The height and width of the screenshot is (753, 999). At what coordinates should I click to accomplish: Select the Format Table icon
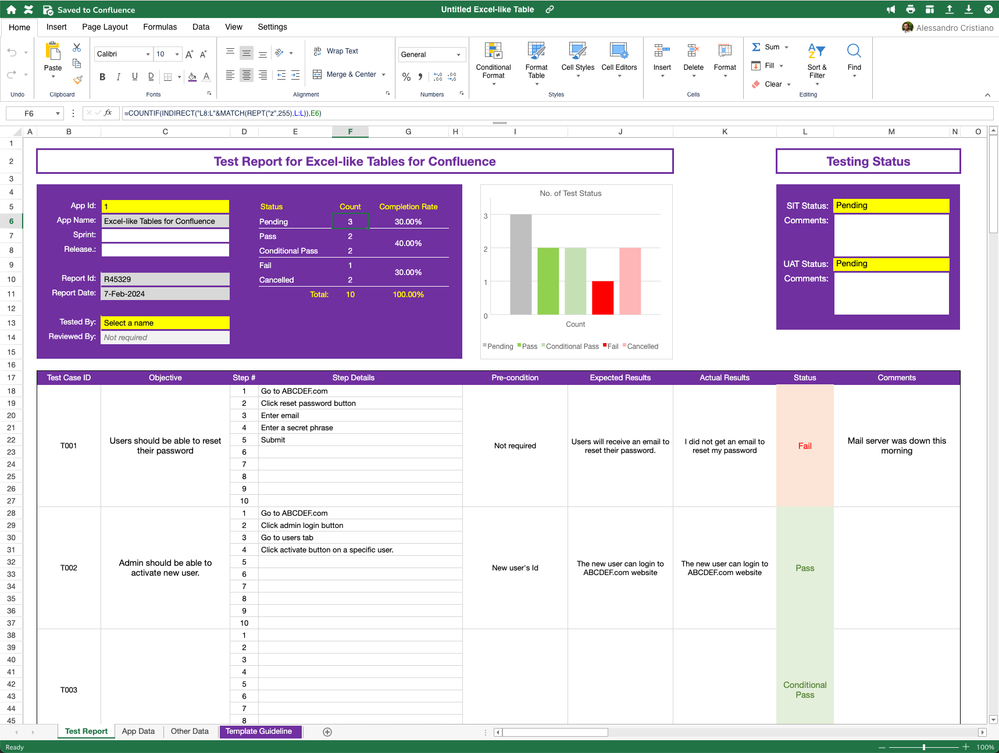click(536, 62)
